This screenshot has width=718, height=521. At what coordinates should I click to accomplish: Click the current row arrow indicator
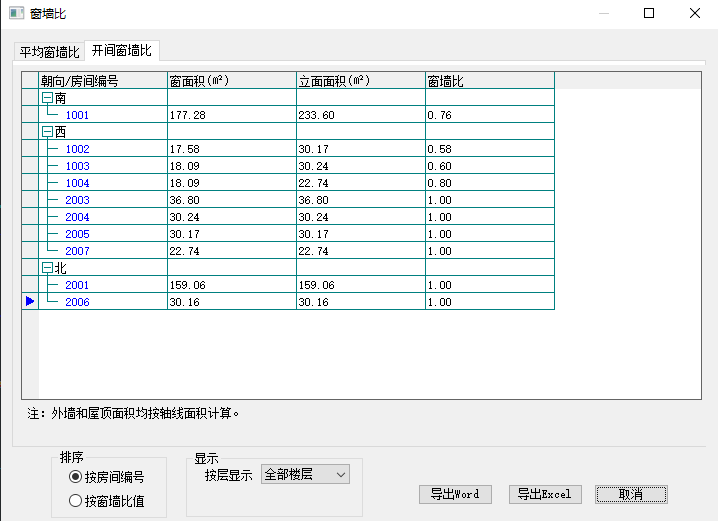30,301
